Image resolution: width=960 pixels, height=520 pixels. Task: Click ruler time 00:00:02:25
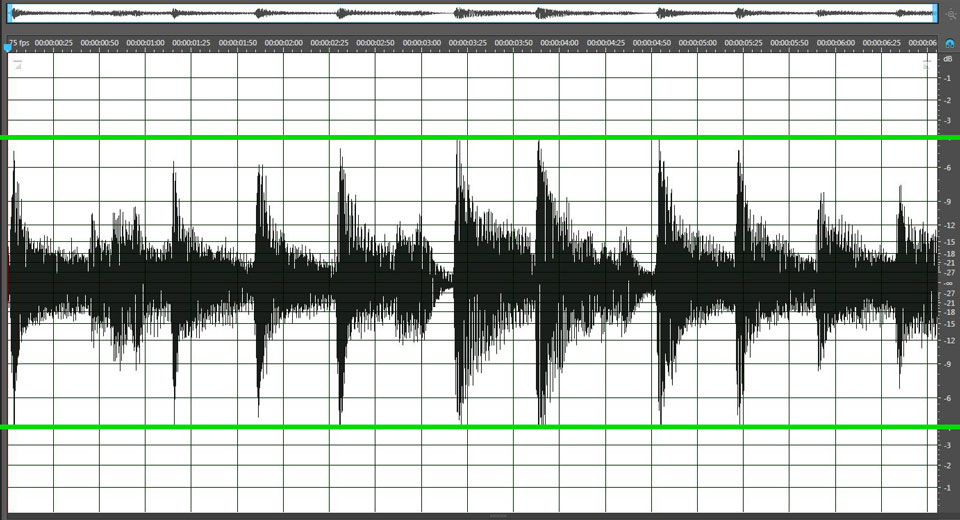[329, 43]
